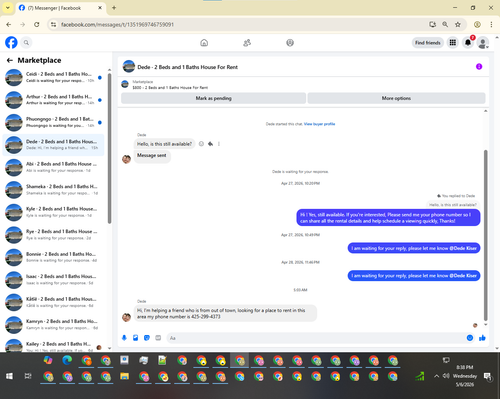Open Bonnie's conversation

point(53,257)
